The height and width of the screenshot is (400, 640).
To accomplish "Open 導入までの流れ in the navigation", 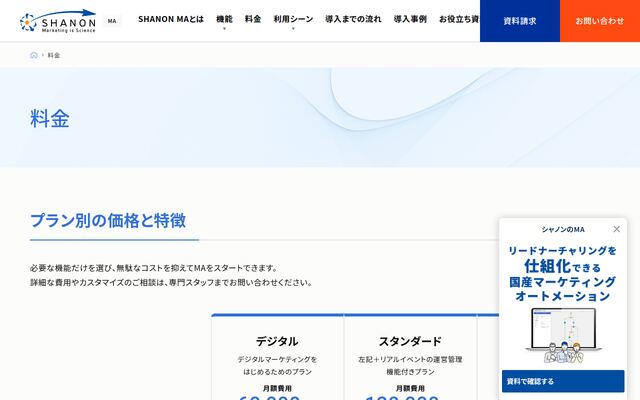I will [353, 19].
